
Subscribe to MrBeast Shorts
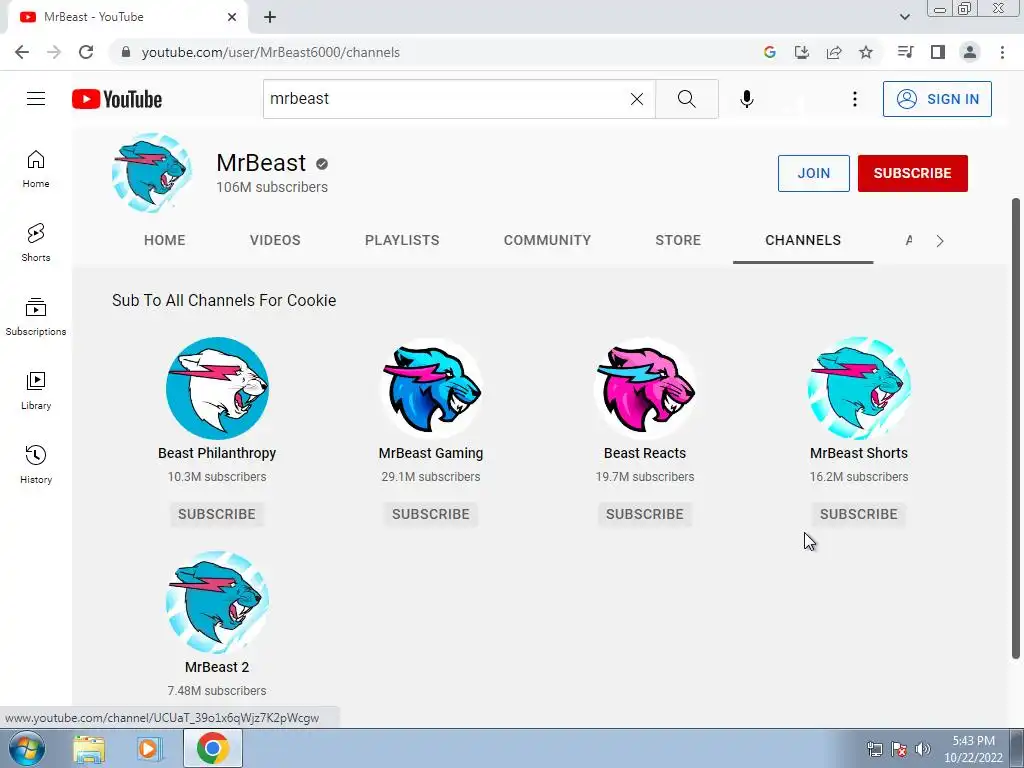coord(859,514)
